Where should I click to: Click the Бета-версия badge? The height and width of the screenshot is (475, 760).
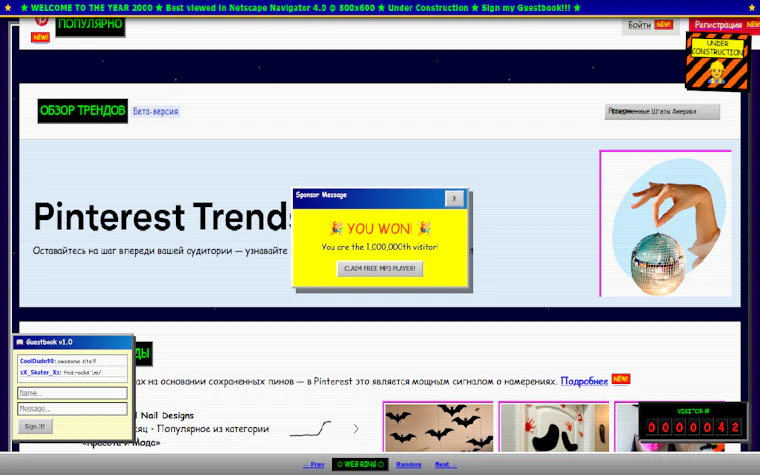click(156, 111)
